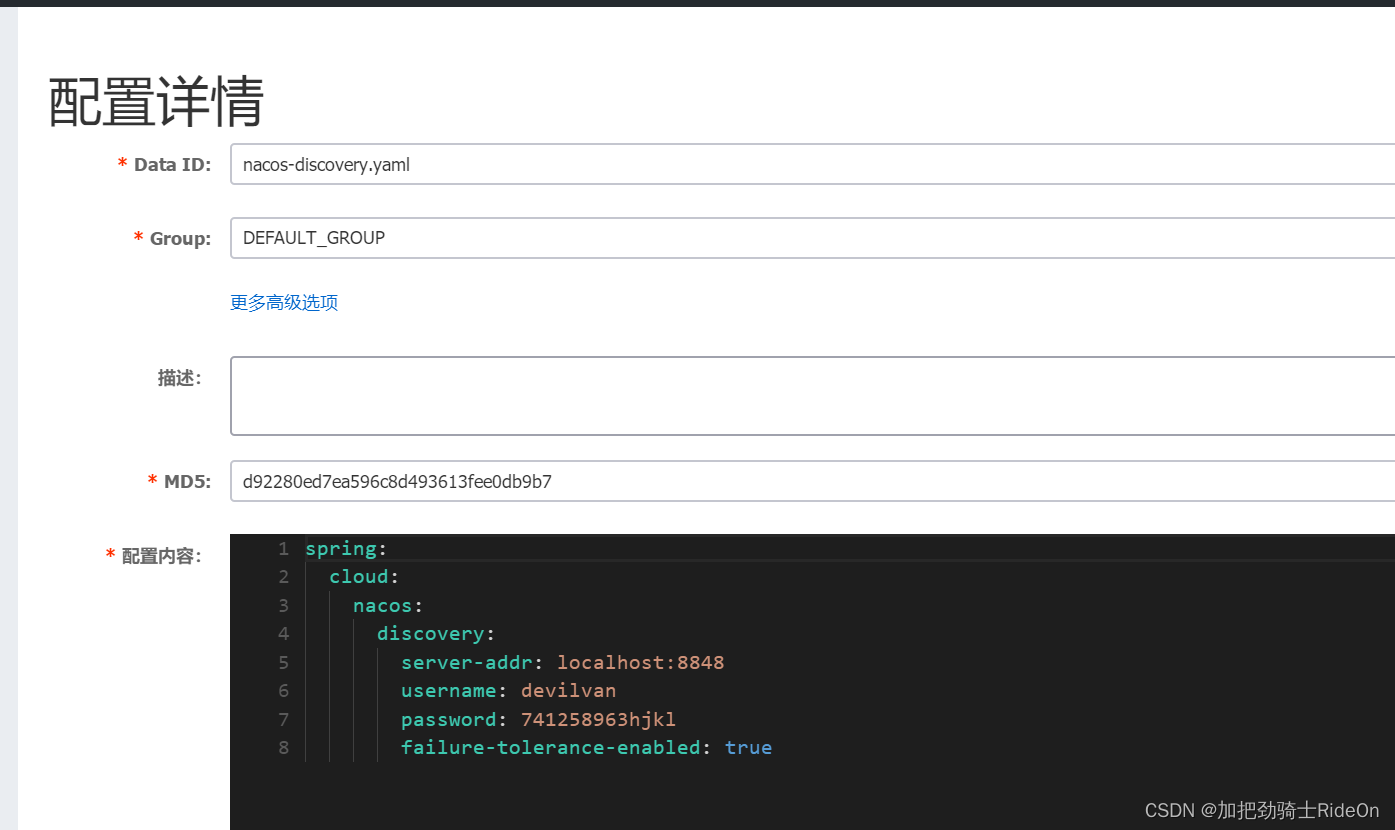
Task: Click line number 1 in the editor gutter
Action: click(x=284, y=549)
